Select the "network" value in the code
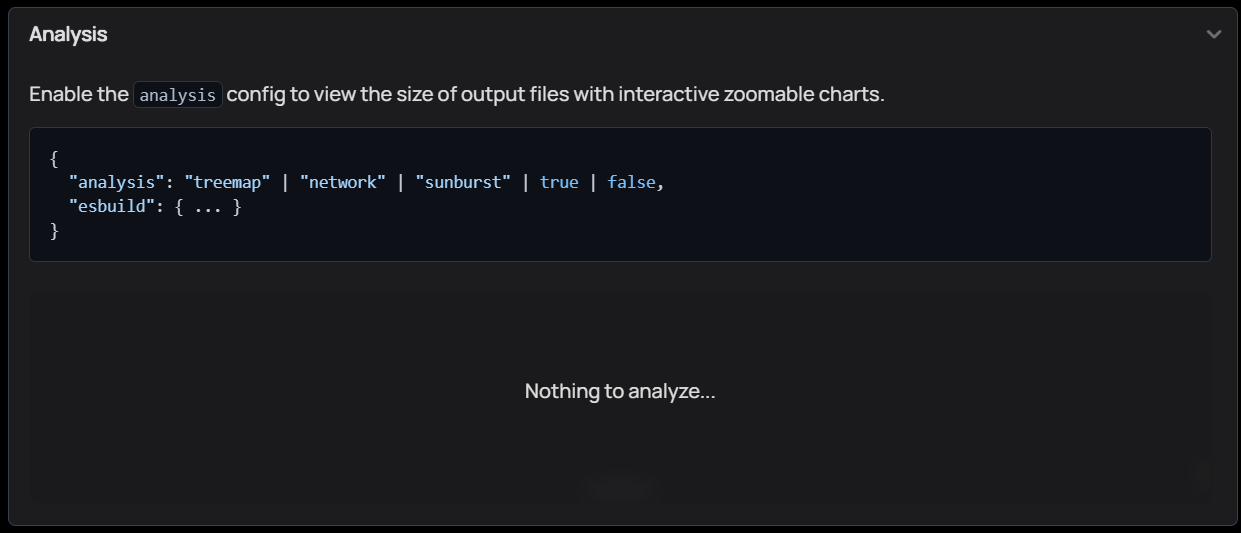The width and height of the screenshot is (1241, 533). [343, 182]
